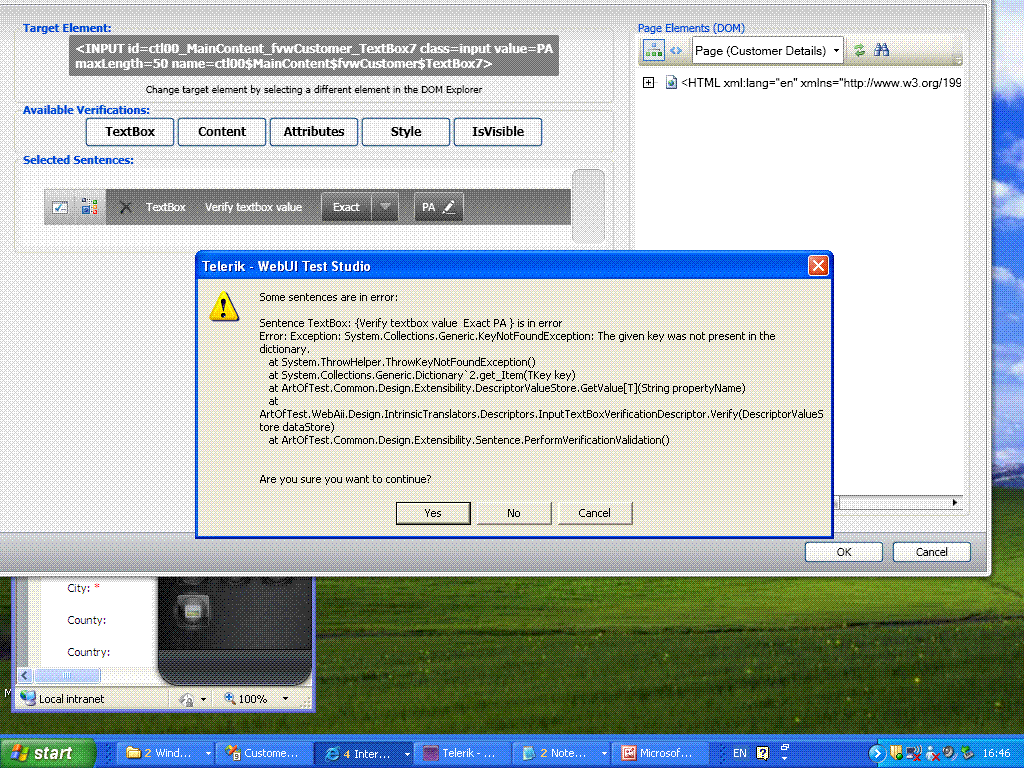Click the security shield tray icon
This screenshot has height=768, width=1024.
click(x=897, y=753)
